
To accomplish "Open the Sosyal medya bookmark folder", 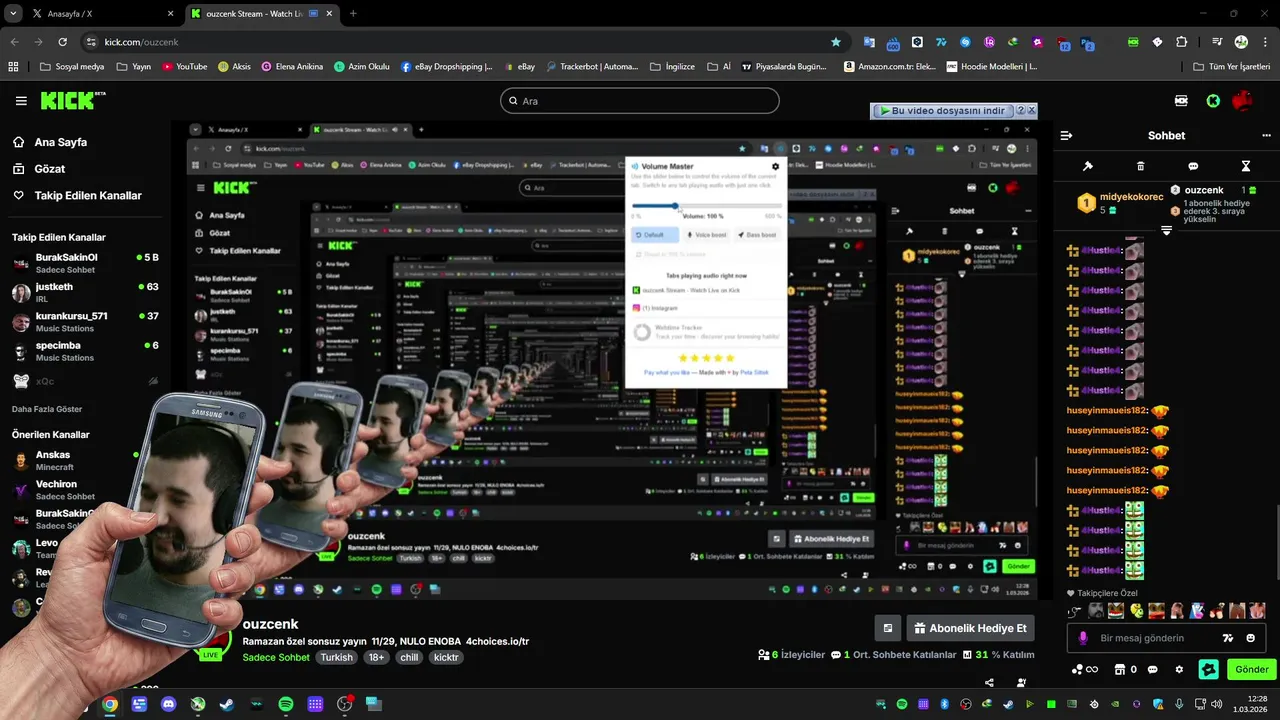I will pyautogui.click(x=71, y=67).
